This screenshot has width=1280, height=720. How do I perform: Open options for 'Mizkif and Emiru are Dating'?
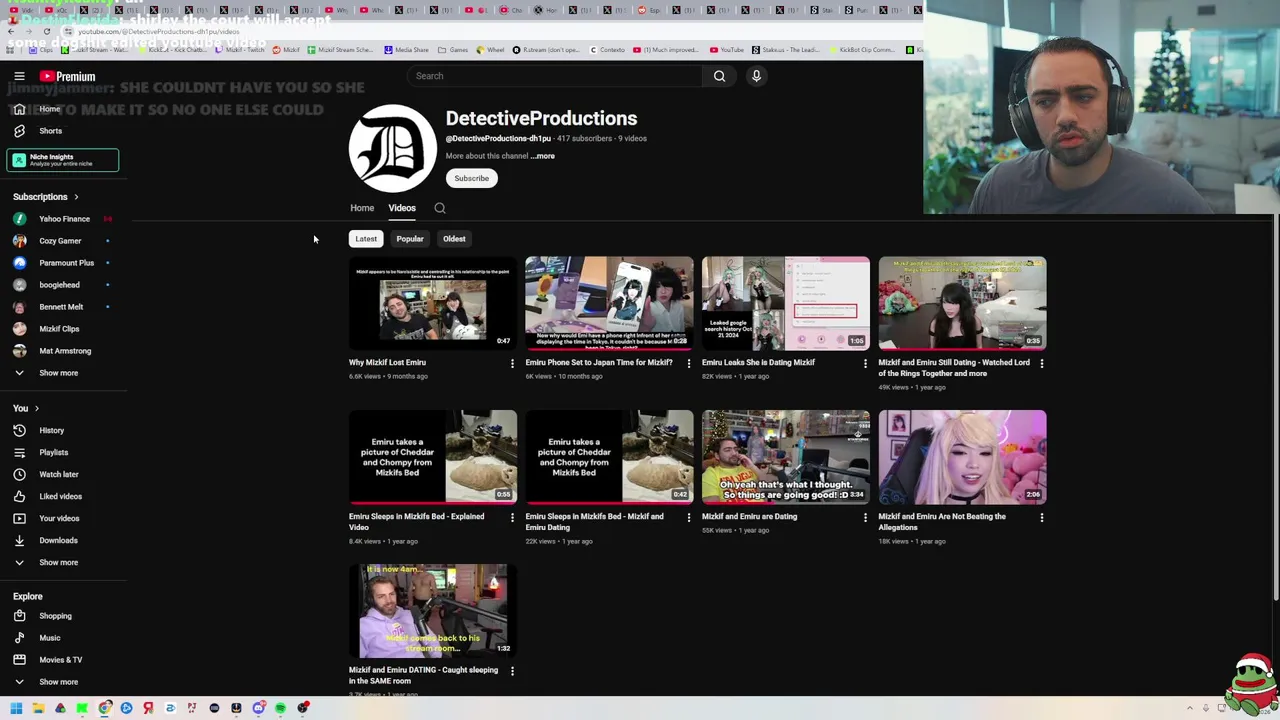coord(865,517)
